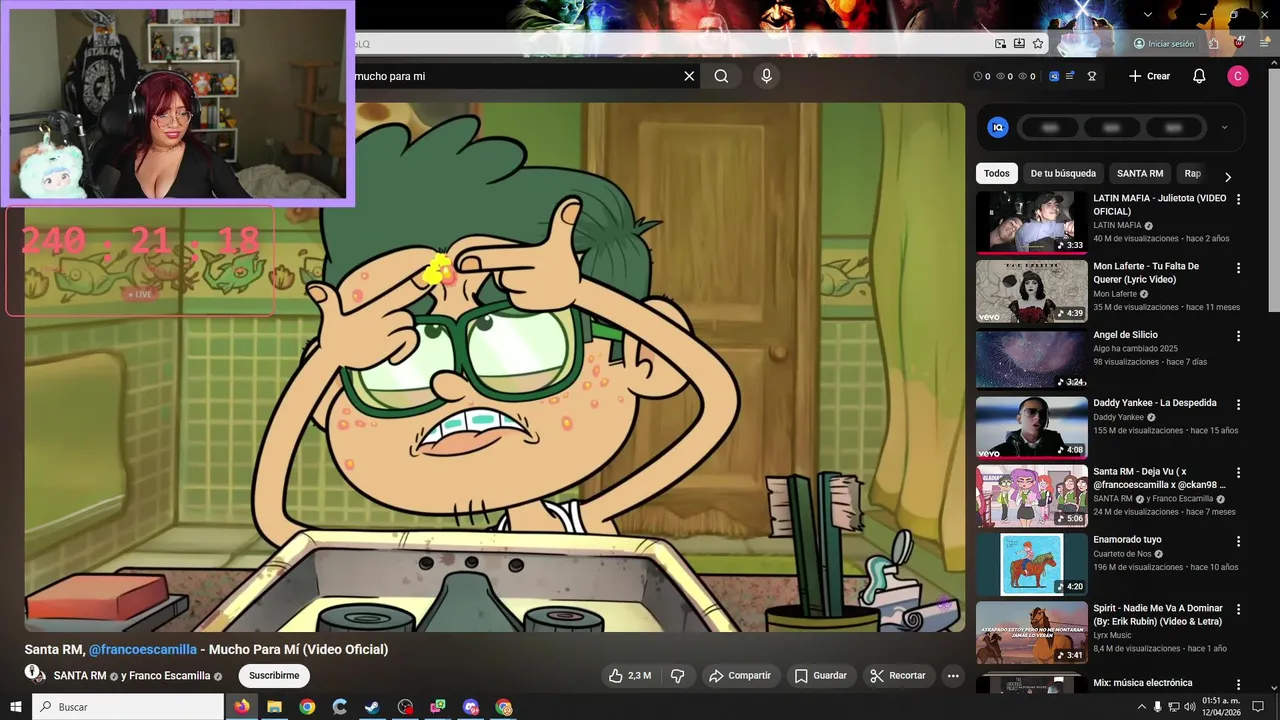Open options menu for Daddy Yankee La Despedida
The image size is (1280, 720).
(1238, 404)
